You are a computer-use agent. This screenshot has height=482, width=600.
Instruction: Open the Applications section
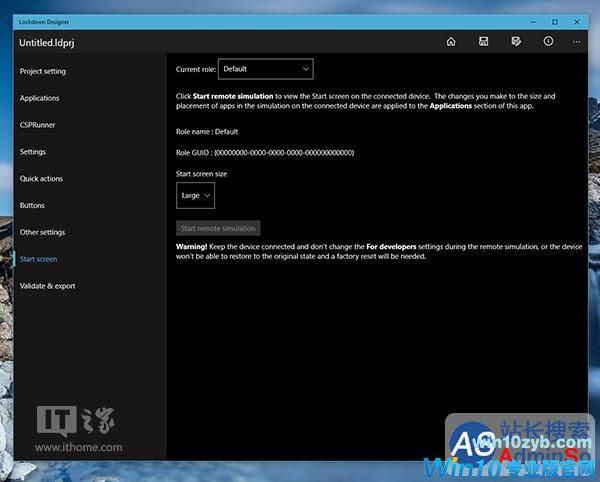point(40,98)
